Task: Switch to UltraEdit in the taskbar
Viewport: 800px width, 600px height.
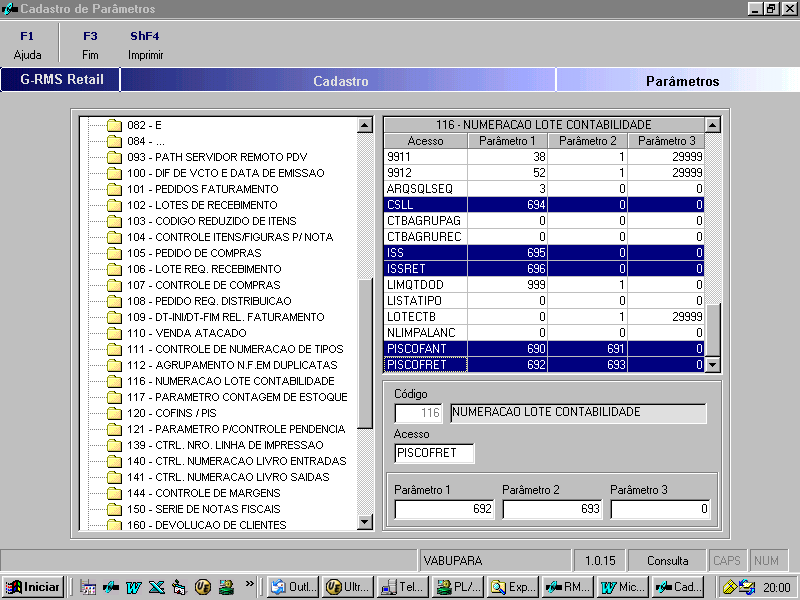Action: (x=345, y=587)
